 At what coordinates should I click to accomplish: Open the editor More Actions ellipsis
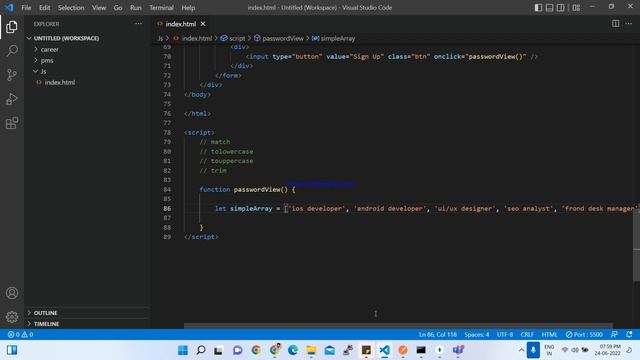629,24
